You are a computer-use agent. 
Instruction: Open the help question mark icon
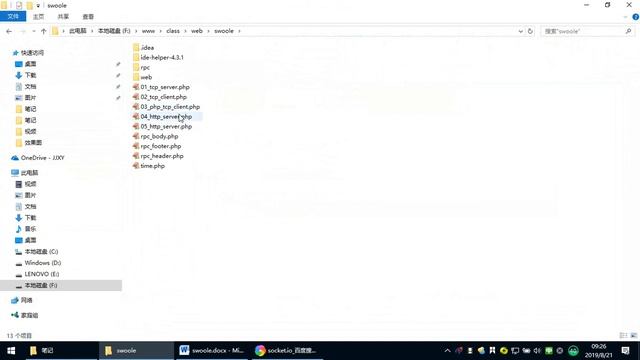point(636,17)
